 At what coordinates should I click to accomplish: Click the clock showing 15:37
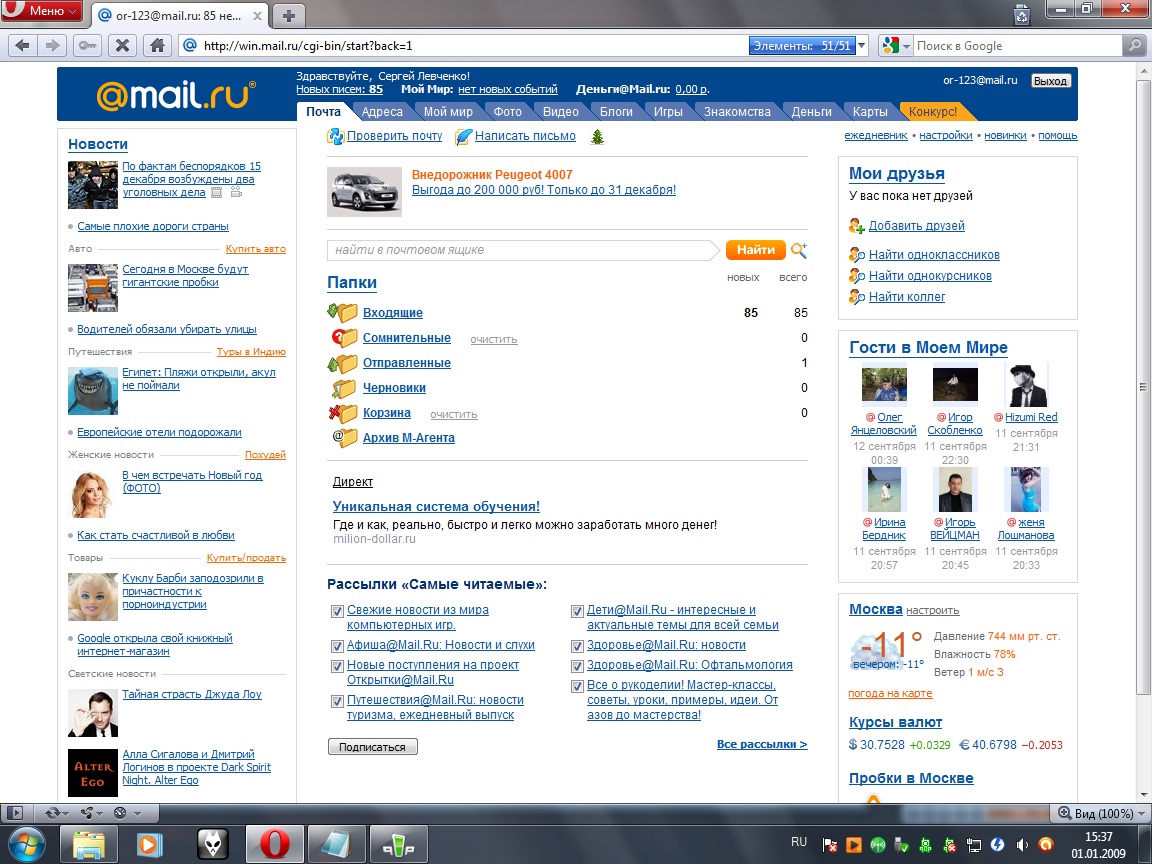[1098, 836]
